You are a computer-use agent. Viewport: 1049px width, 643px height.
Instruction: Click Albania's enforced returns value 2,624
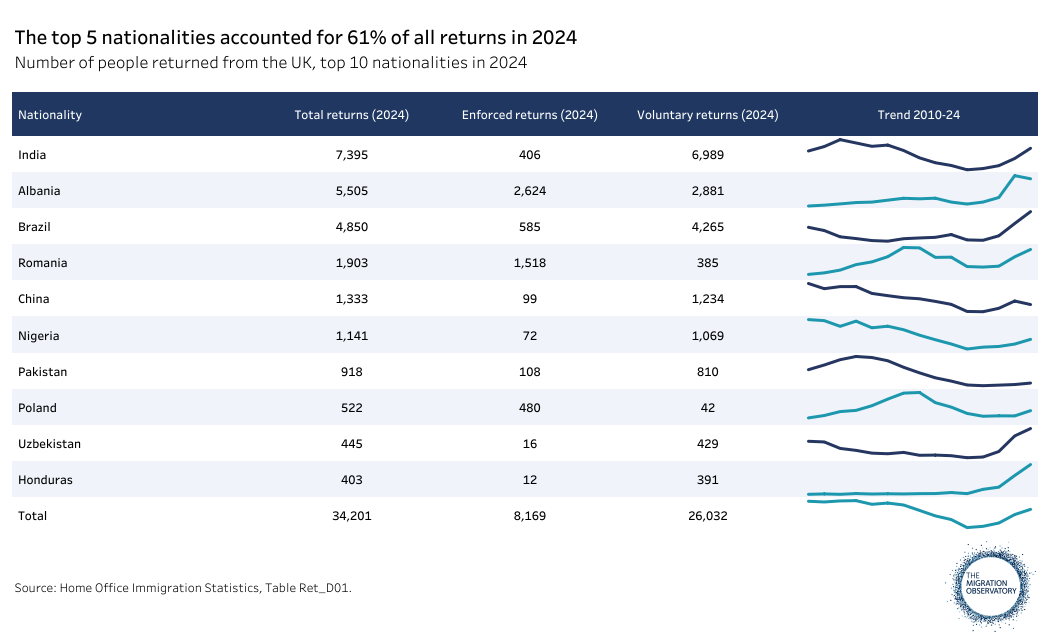pyautogui.click(x=529, y=191)
